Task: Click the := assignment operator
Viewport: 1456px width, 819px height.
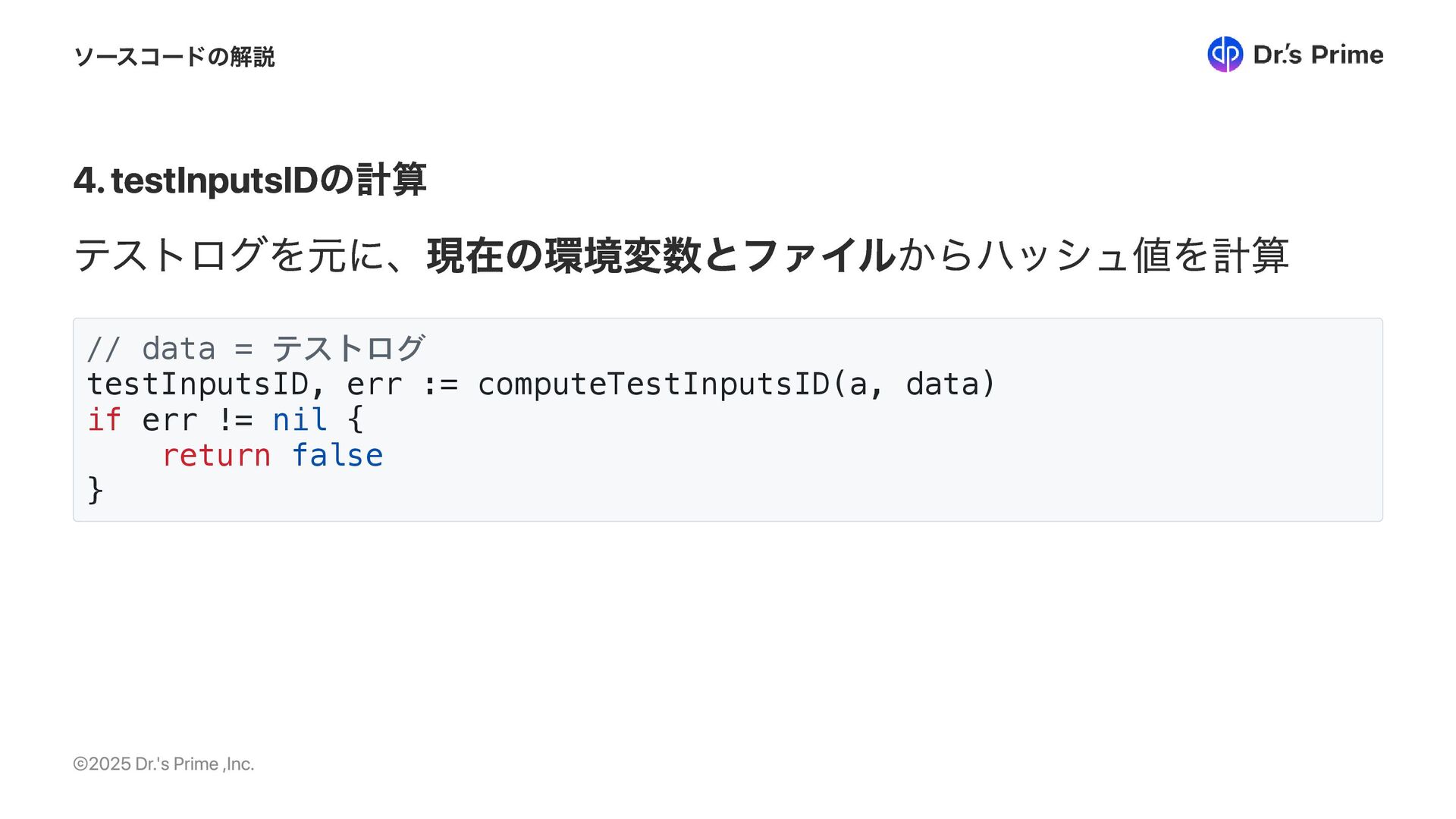Action: point(440,384)
